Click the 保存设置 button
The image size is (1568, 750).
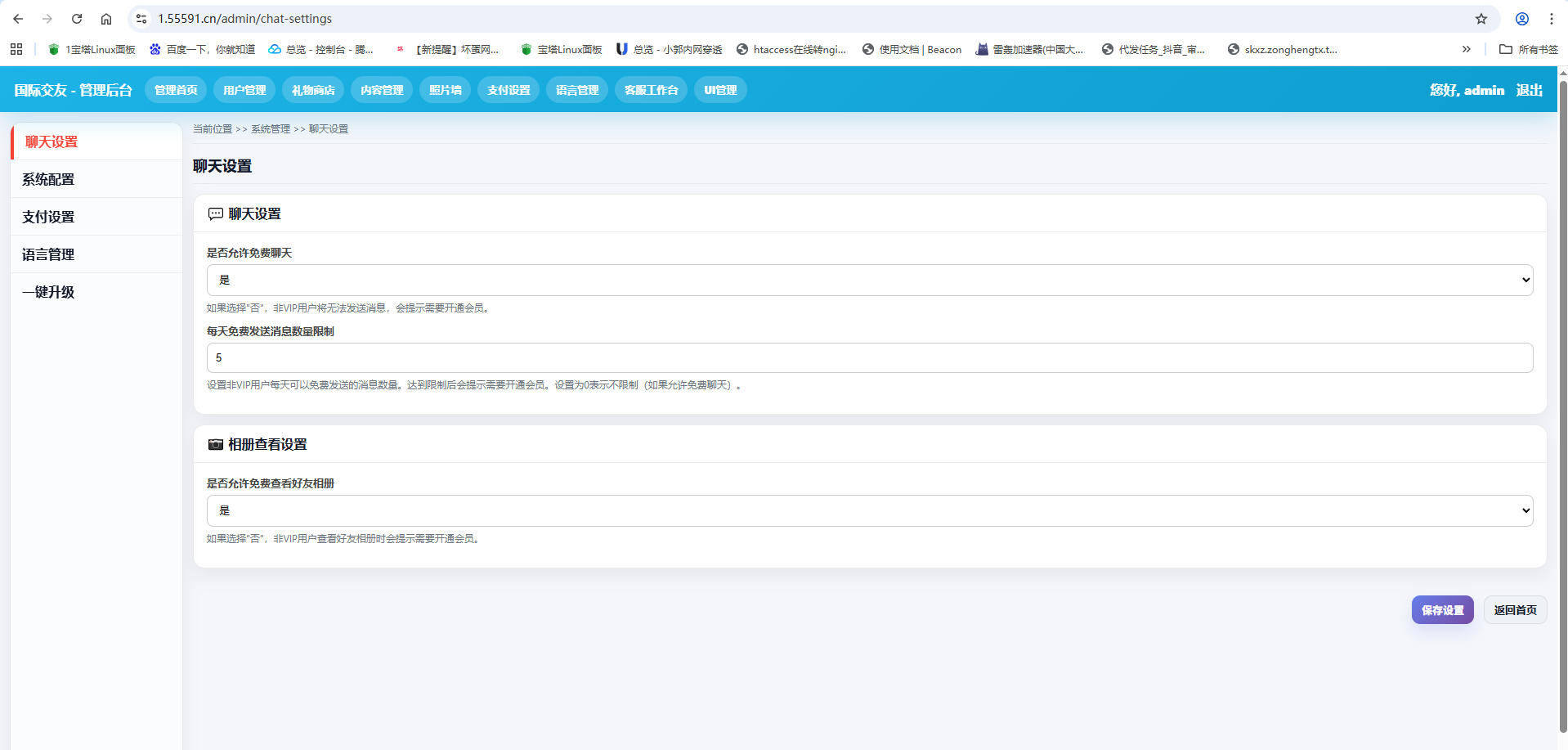pyautogui.click(x=1442, y=610)
